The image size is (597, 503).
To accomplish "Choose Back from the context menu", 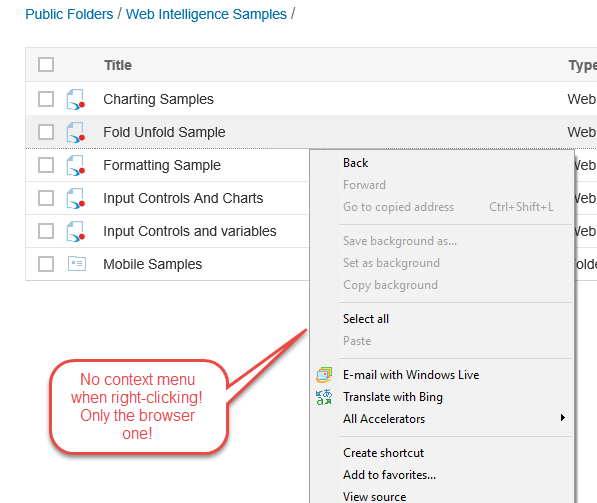I will click(x=356, y=163).
